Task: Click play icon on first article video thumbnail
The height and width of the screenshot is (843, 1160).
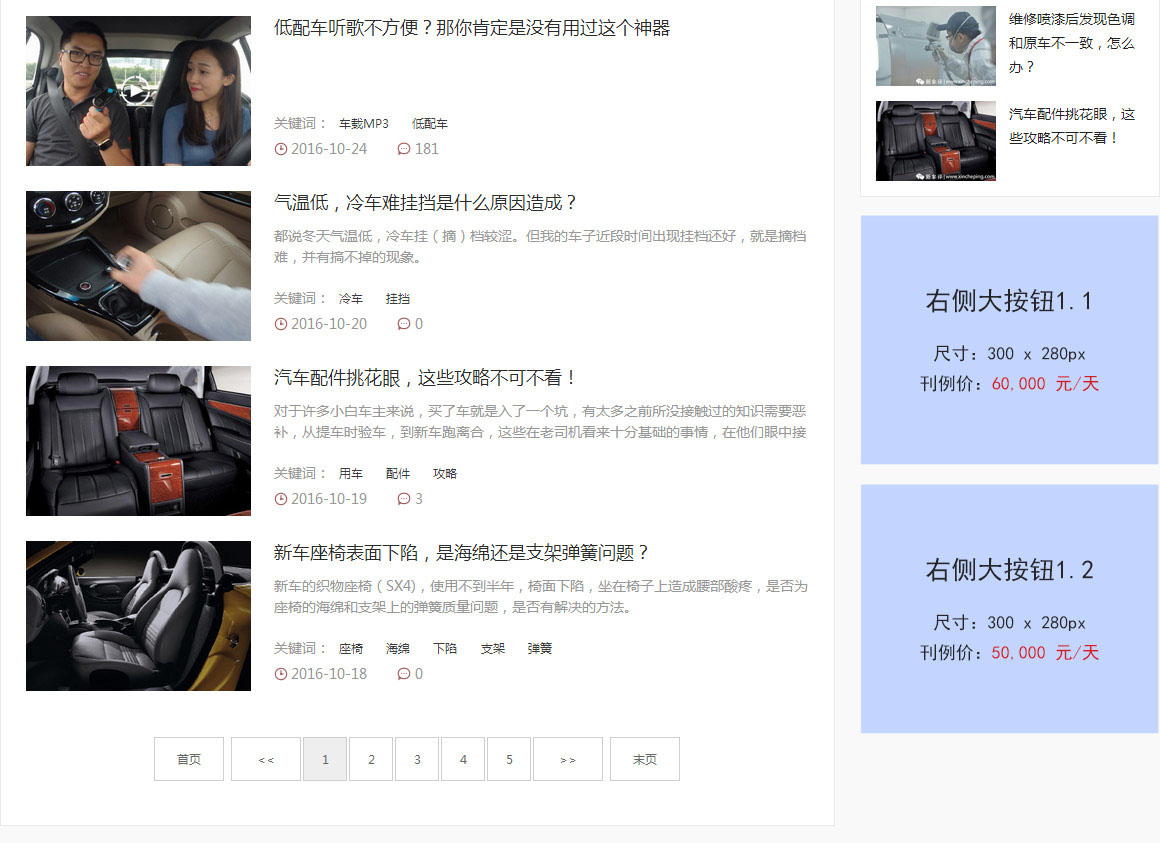Action: 135,91
